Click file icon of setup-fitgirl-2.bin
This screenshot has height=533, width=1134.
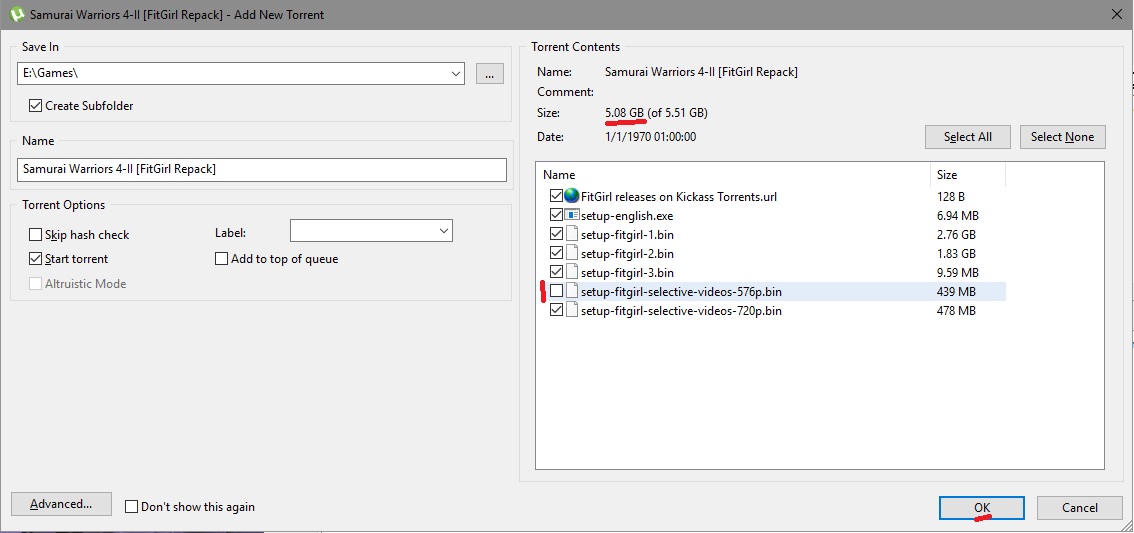(x=571, y=253)
